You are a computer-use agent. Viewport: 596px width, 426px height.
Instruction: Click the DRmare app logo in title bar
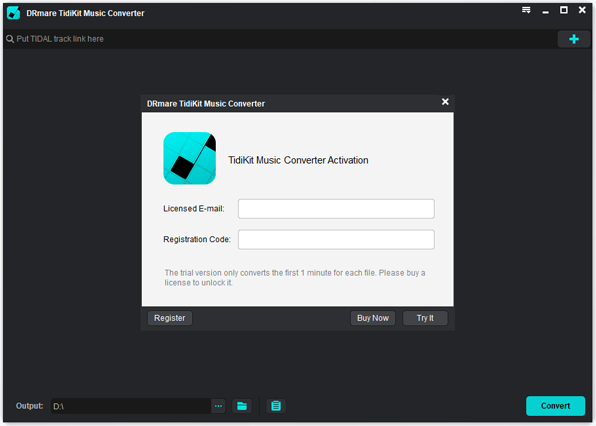click(x=14, y=13)
